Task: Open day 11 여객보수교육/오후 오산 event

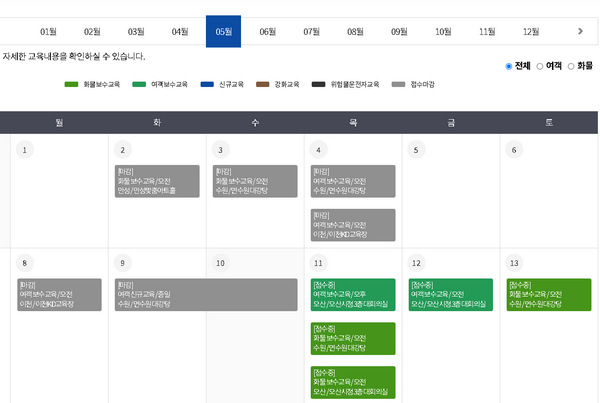Action: (x=353, y=295)
